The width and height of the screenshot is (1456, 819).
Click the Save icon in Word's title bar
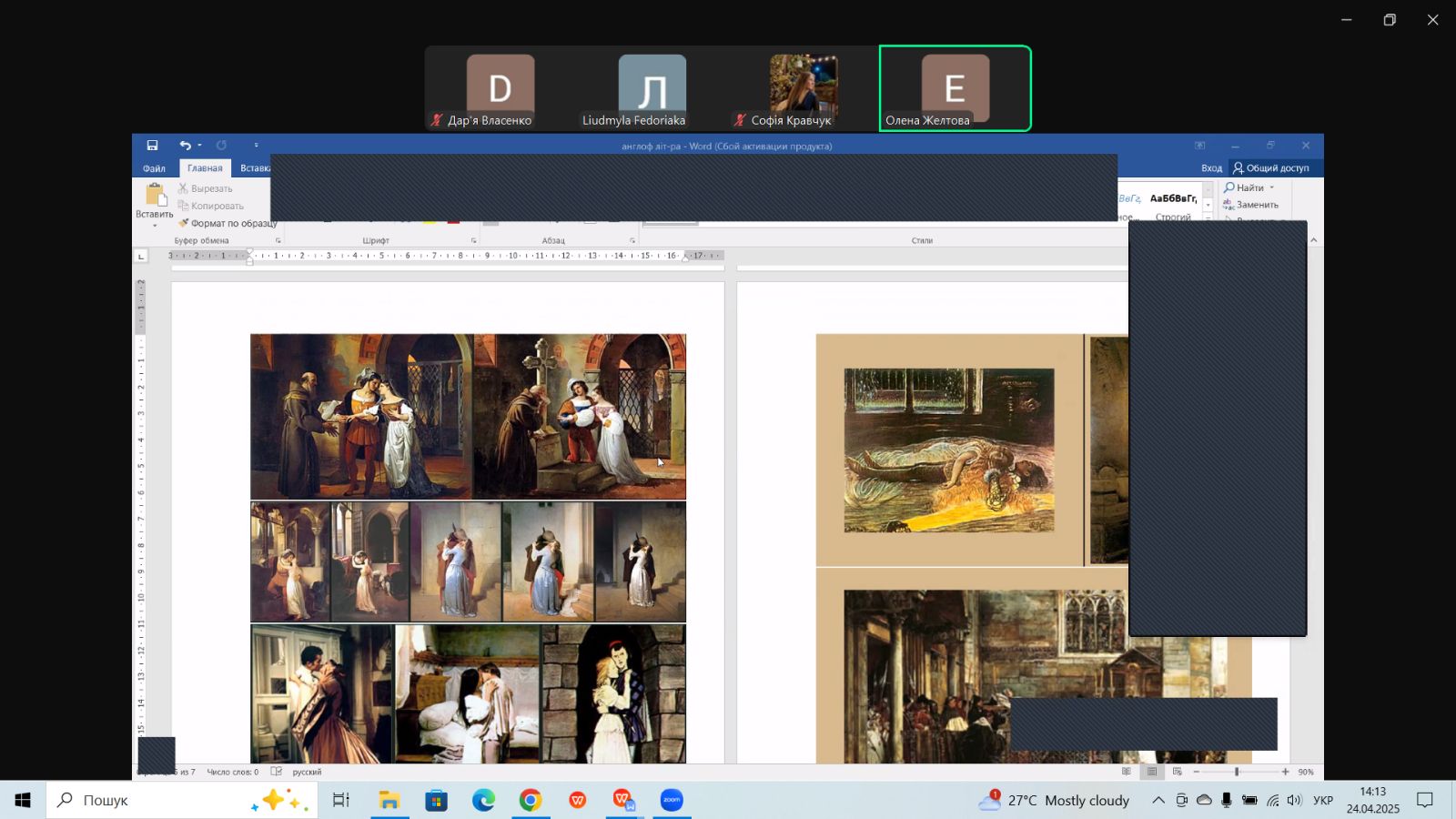[152, 146]
